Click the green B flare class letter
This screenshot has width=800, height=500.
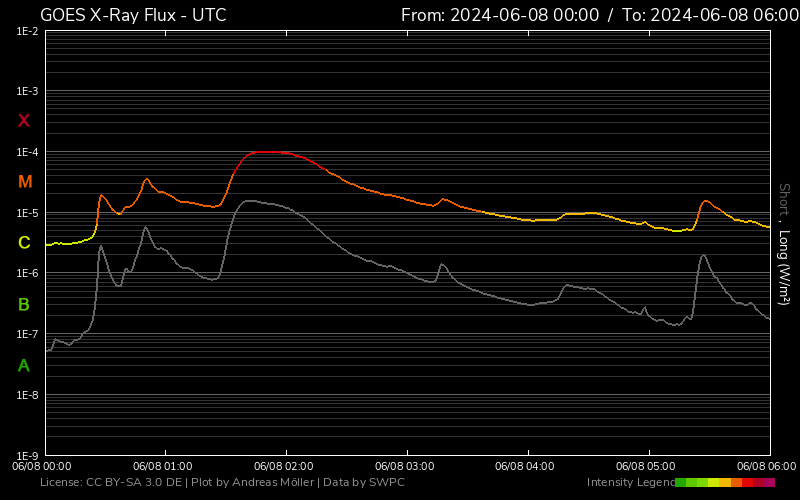click(x=23, y=305)
